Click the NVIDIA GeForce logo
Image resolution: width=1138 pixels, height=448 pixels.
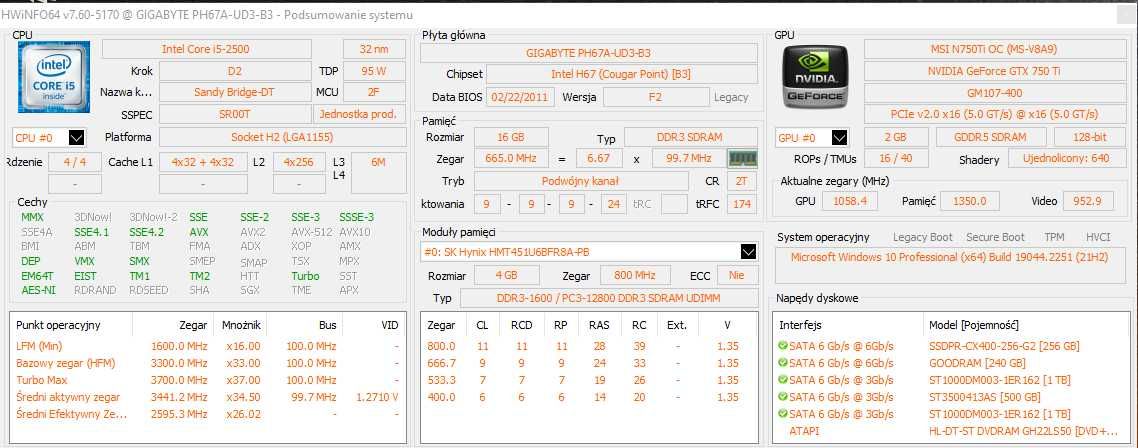(814, 76)
